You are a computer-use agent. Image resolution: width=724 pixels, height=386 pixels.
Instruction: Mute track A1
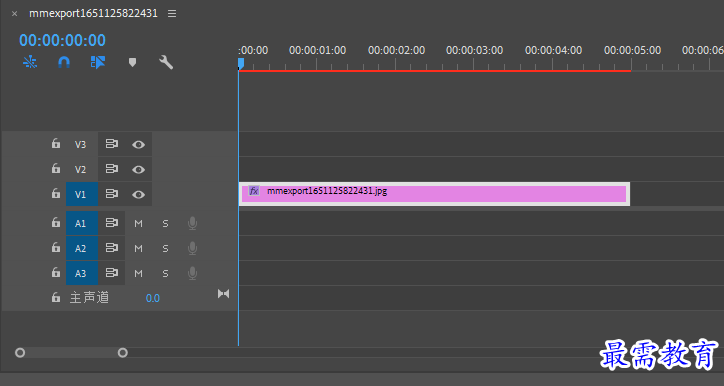[138, 224]
